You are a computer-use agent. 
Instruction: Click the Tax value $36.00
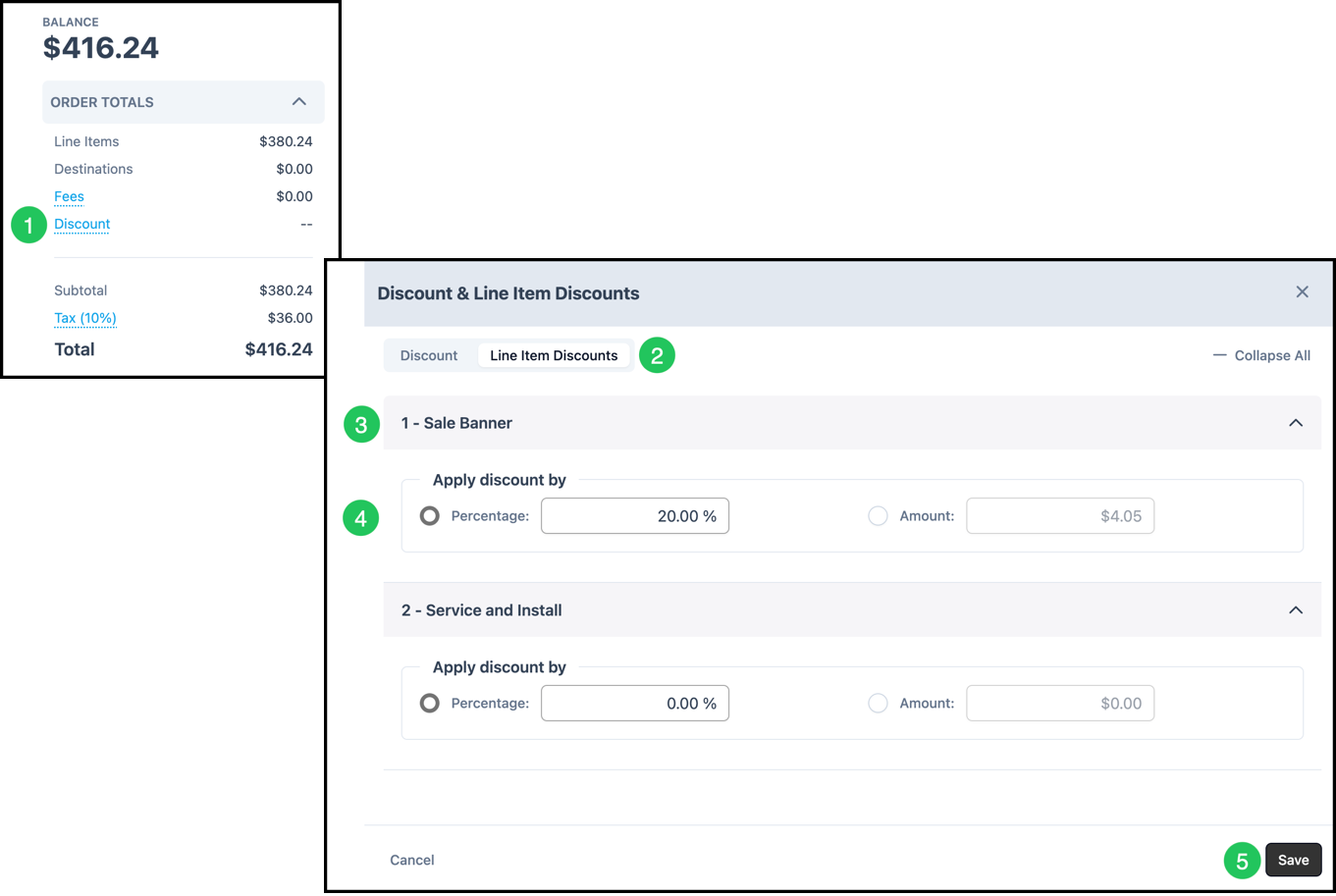(x=291, y=318)
